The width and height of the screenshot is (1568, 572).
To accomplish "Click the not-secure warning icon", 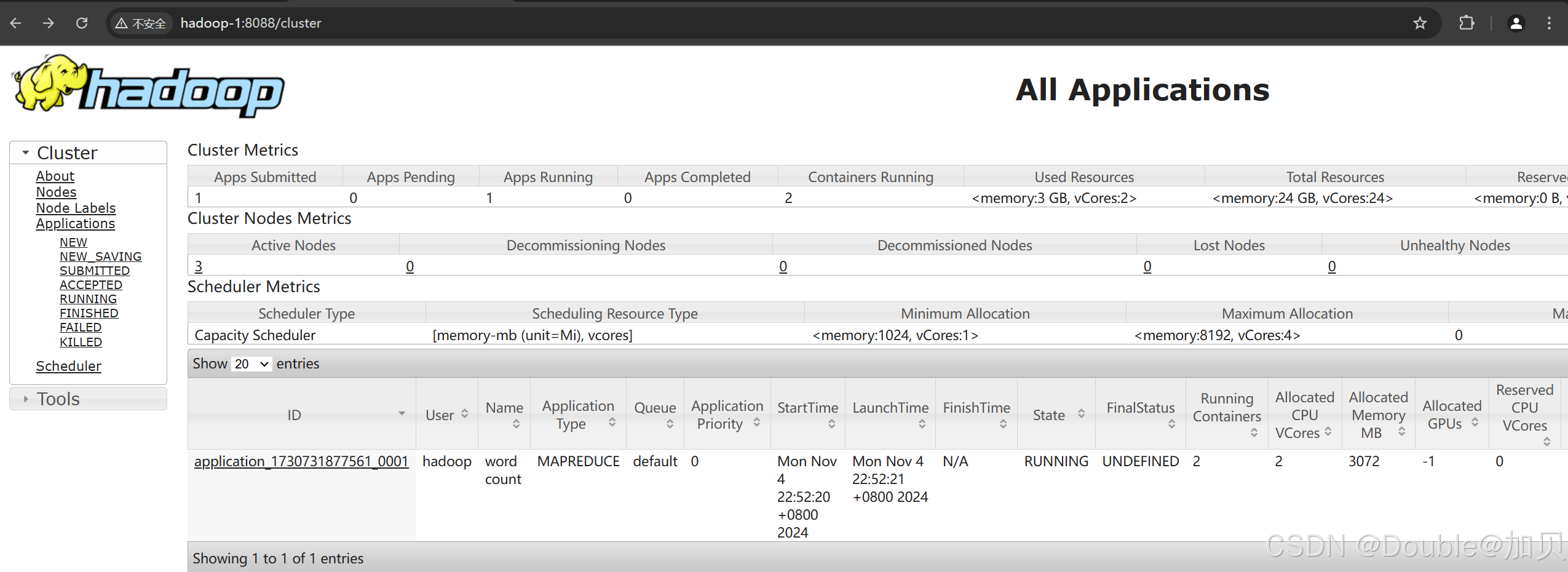I will pyautogui.click(x=122, y=23).
